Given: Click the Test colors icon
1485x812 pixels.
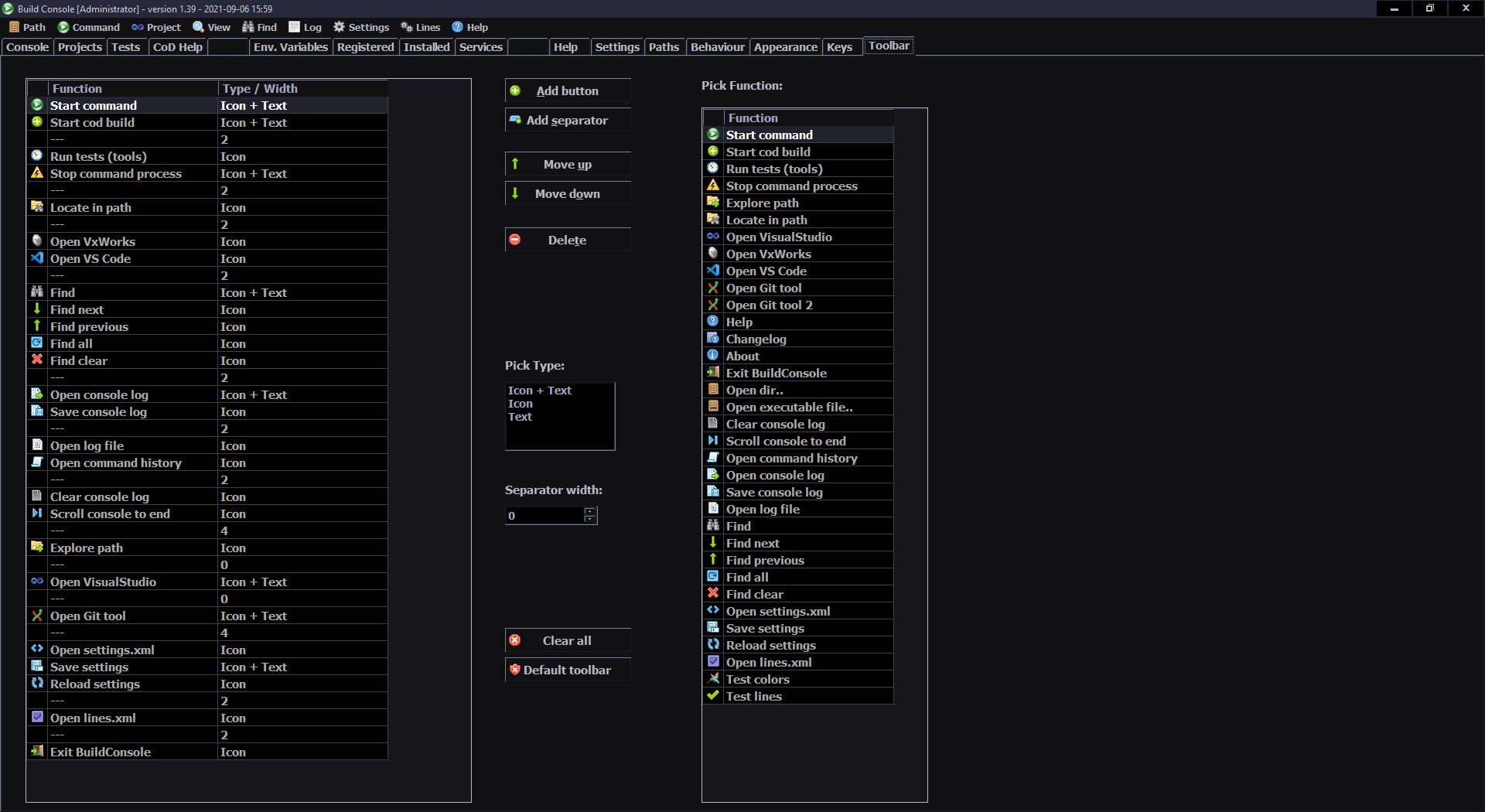Looking at the screenshot, I should (x=713, y=679).
